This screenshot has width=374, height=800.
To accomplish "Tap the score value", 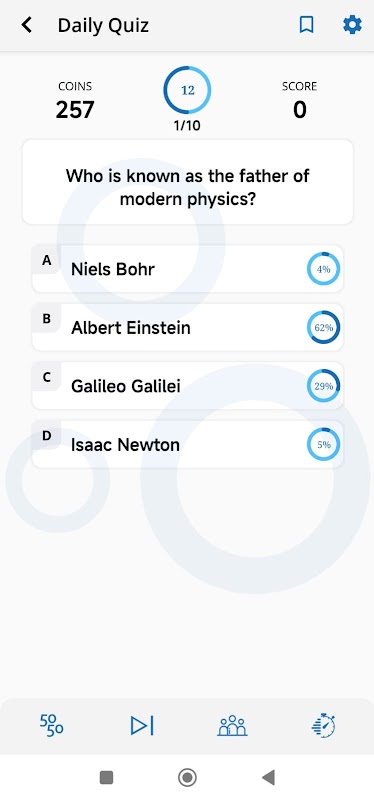I will click(300, 110).
